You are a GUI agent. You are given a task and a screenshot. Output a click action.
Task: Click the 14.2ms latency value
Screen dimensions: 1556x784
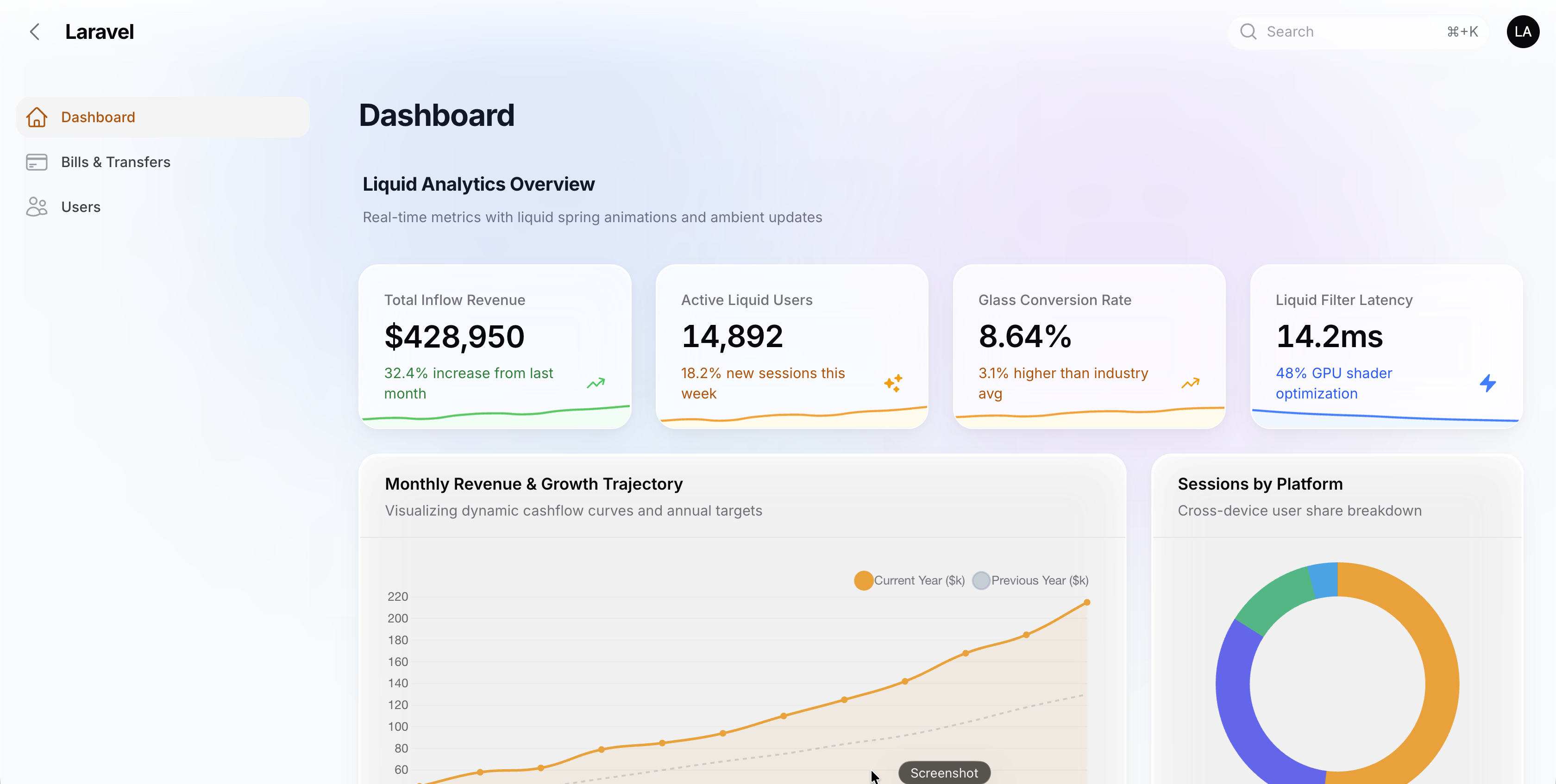click(1330, 337)
